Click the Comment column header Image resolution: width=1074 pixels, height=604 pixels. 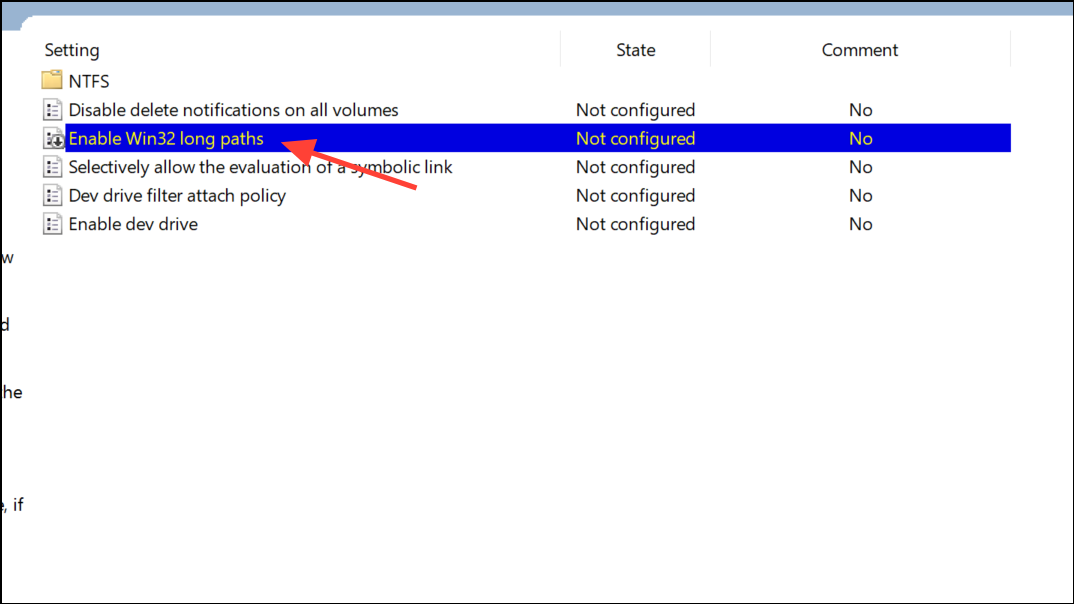[x=860, y=50]
